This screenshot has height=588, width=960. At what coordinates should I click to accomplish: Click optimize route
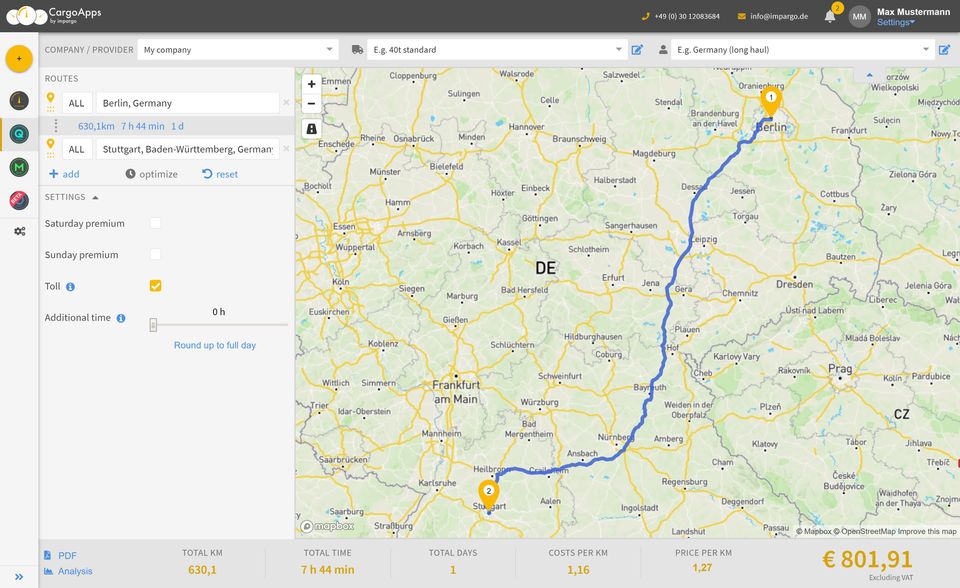pos(152,174)
